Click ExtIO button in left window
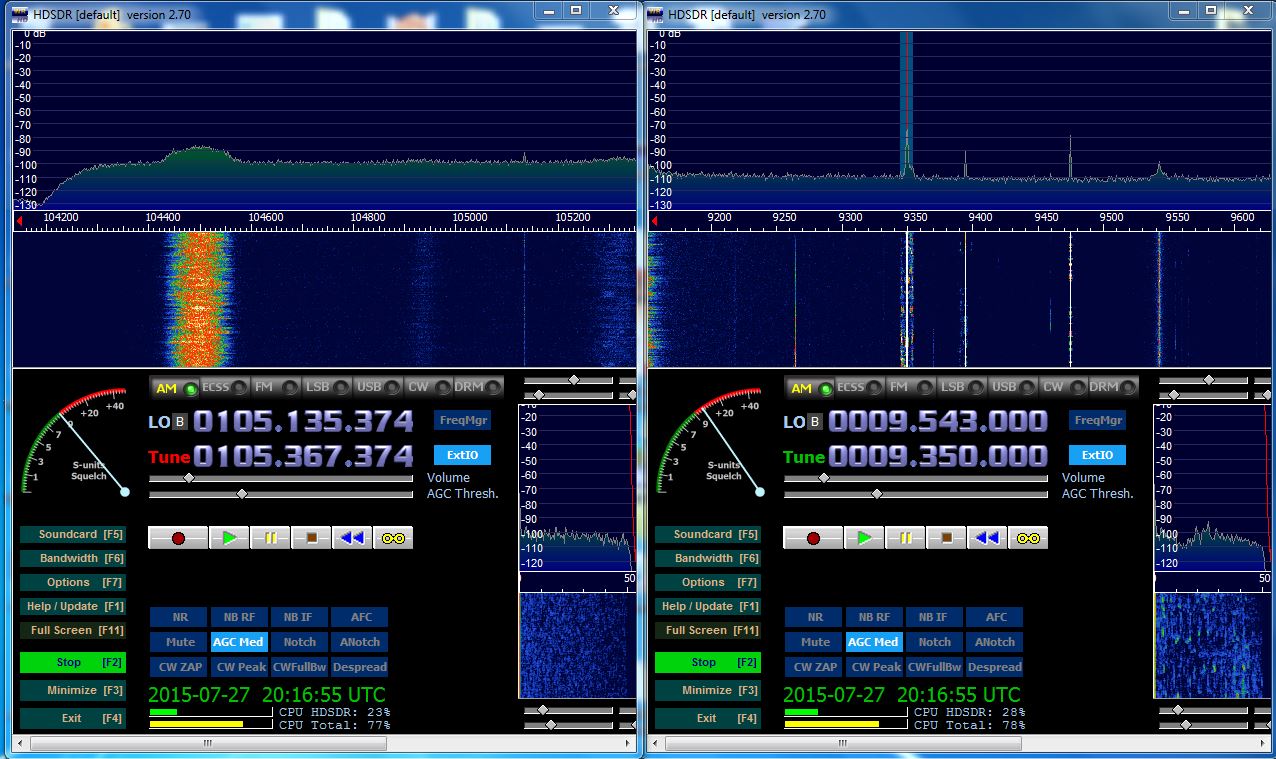1276x759 pixels. pos(462,455)
